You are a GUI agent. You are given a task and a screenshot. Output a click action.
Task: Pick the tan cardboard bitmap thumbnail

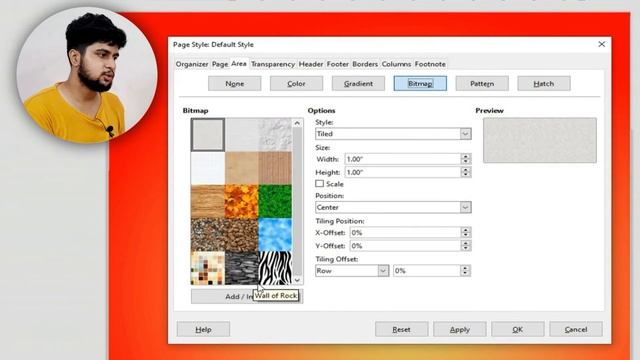pyautogui.click(x=241, y=168)
